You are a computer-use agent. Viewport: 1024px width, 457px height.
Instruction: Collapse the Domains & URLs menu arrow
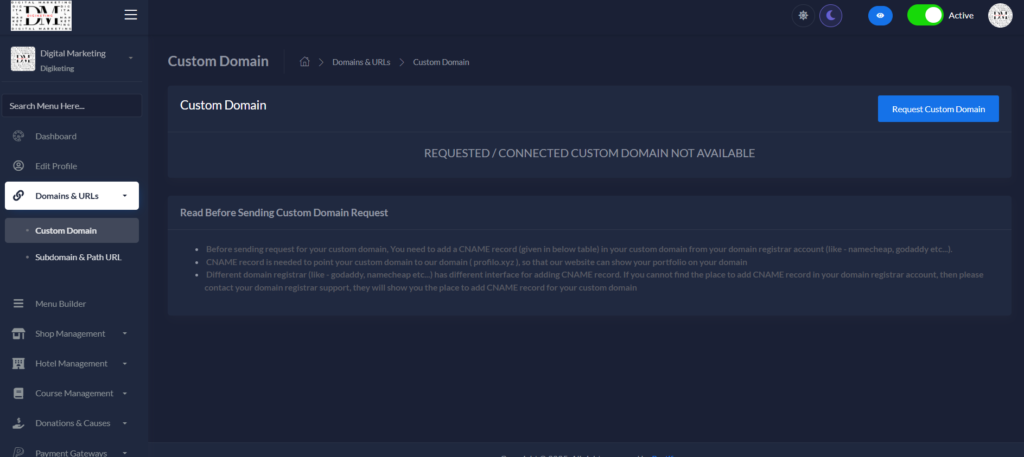(125, 195)
